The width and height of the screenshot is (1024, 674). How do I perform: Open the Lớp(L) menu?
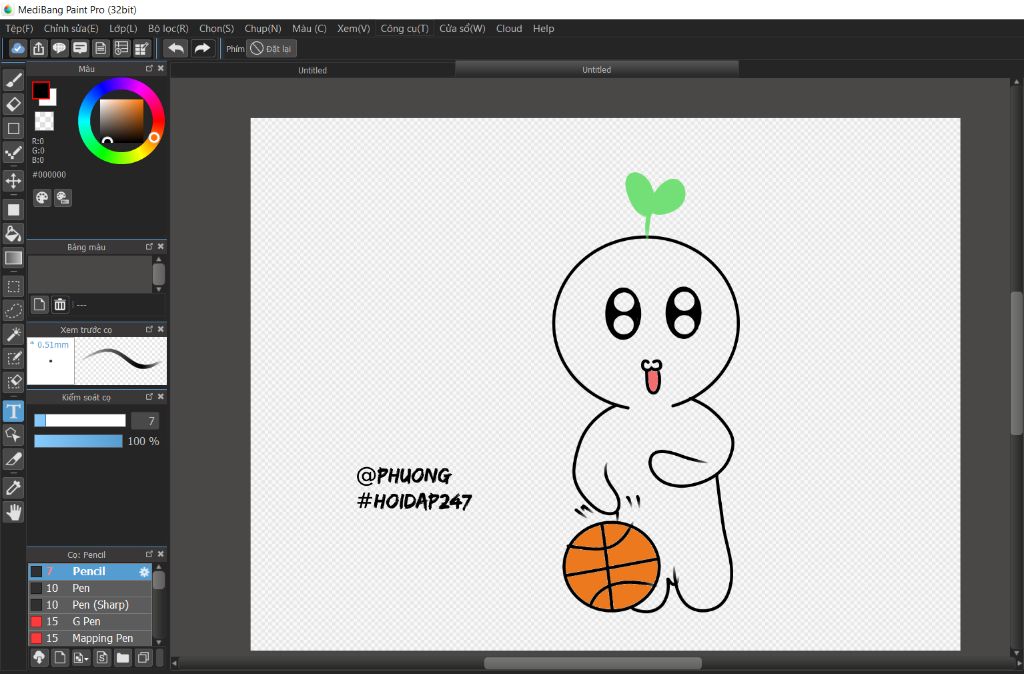pyautogui.click(x=123, y=29)
